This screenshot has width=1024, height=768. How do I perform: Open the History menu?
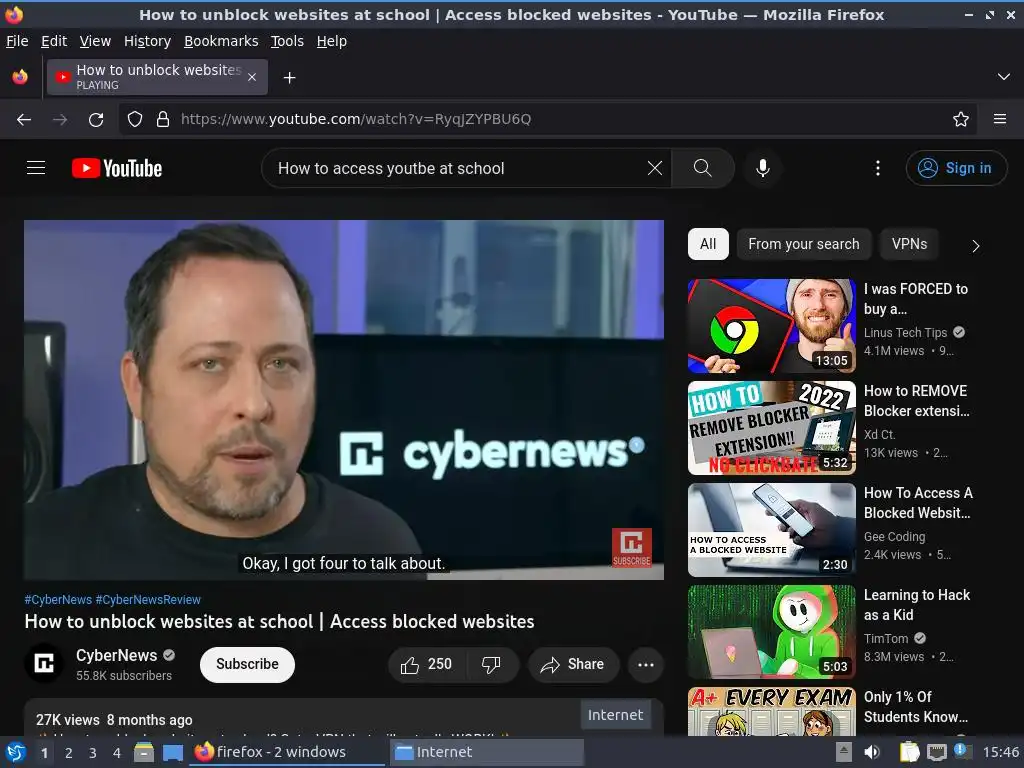148,41
